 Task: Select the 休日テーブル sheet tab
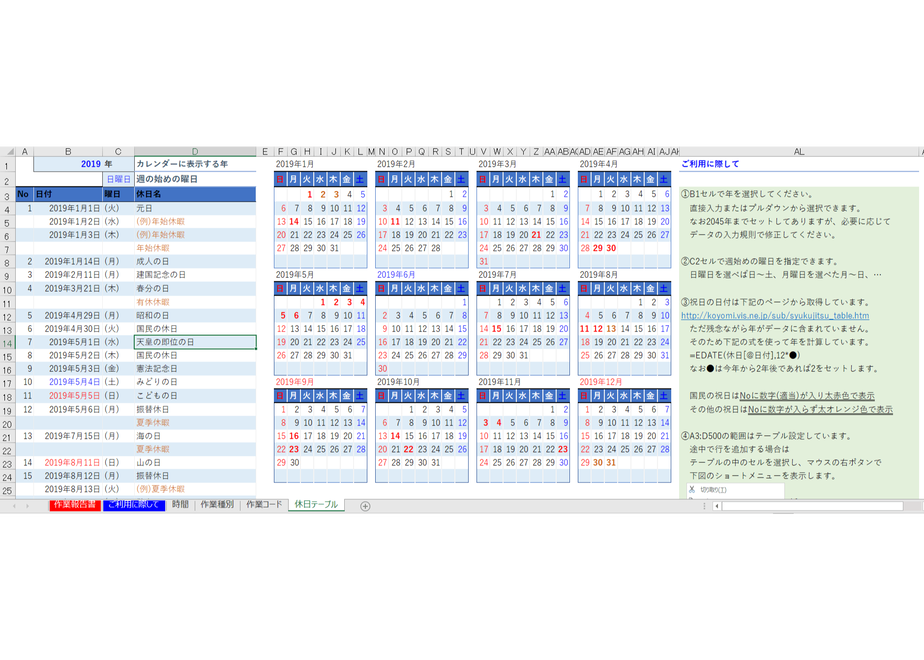coord(316,504)
